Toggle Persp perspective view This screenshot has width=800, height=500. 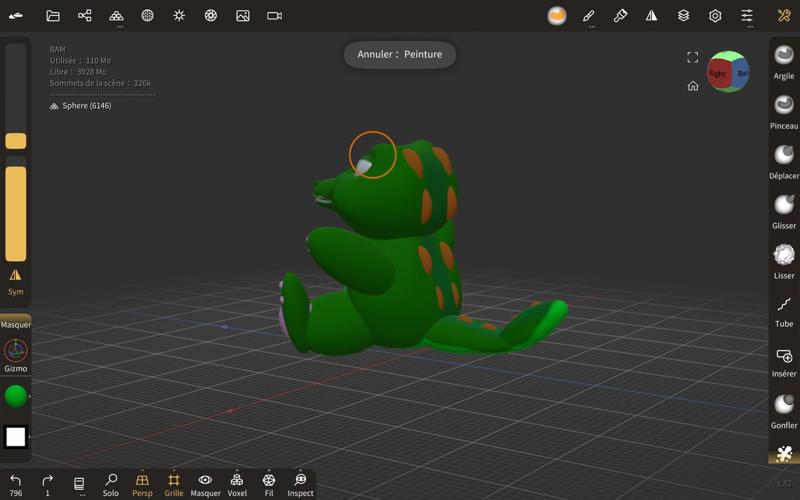coord(142,485)
